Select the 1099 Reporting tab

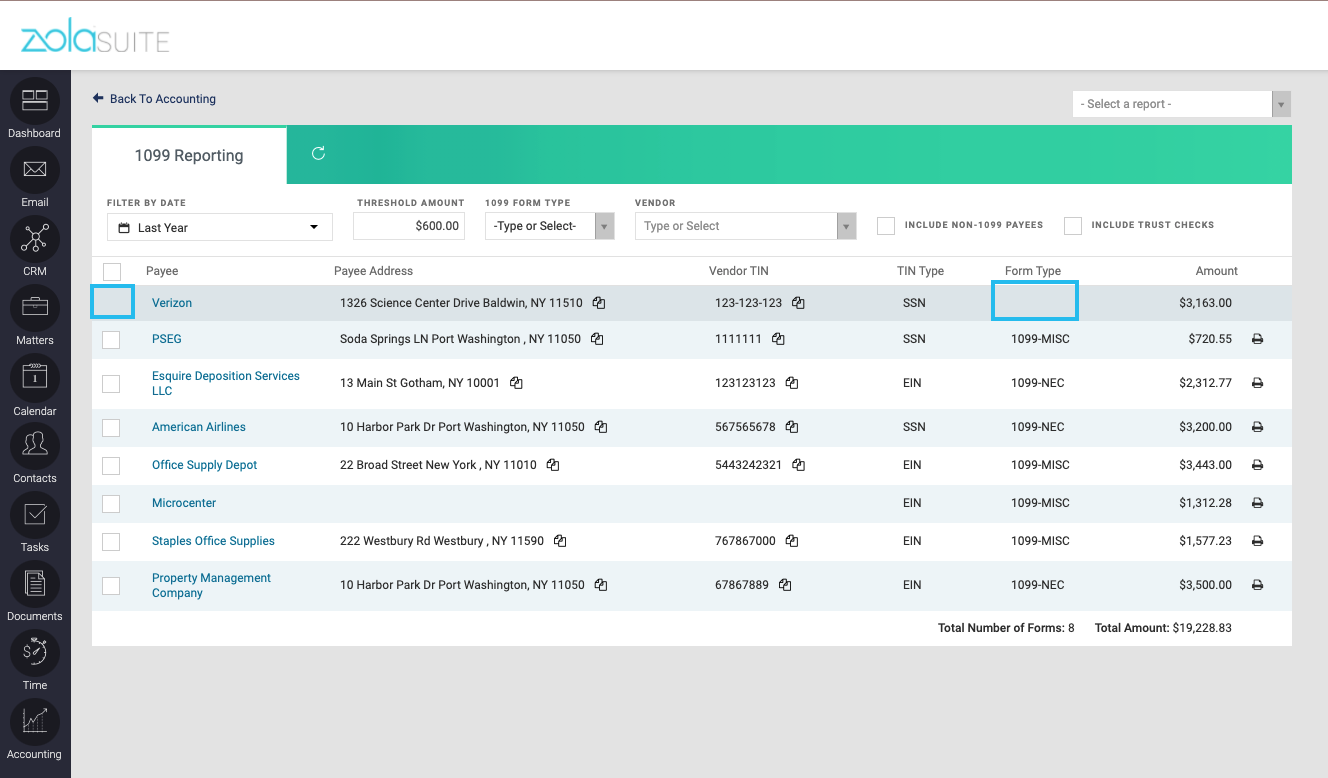tap(189, 155)
